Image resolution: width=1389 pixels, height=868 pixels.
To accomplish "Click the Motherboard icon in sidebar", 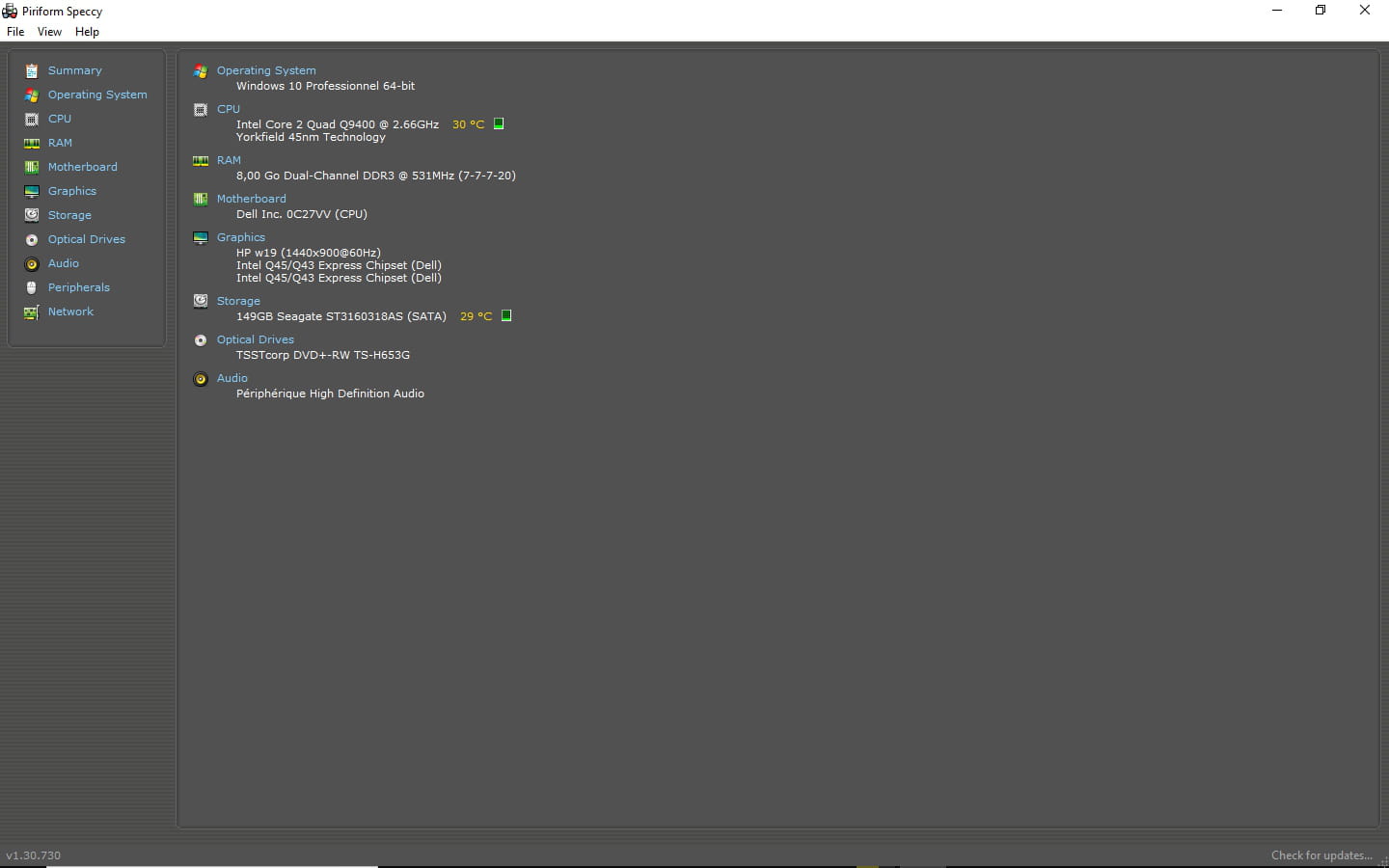I will coord(32,167).
